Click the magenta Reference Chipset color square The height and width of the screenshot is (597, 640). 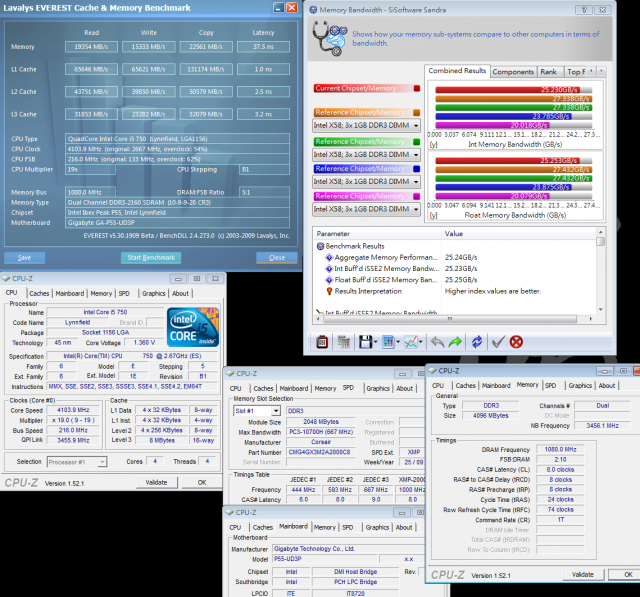(417, 196)
